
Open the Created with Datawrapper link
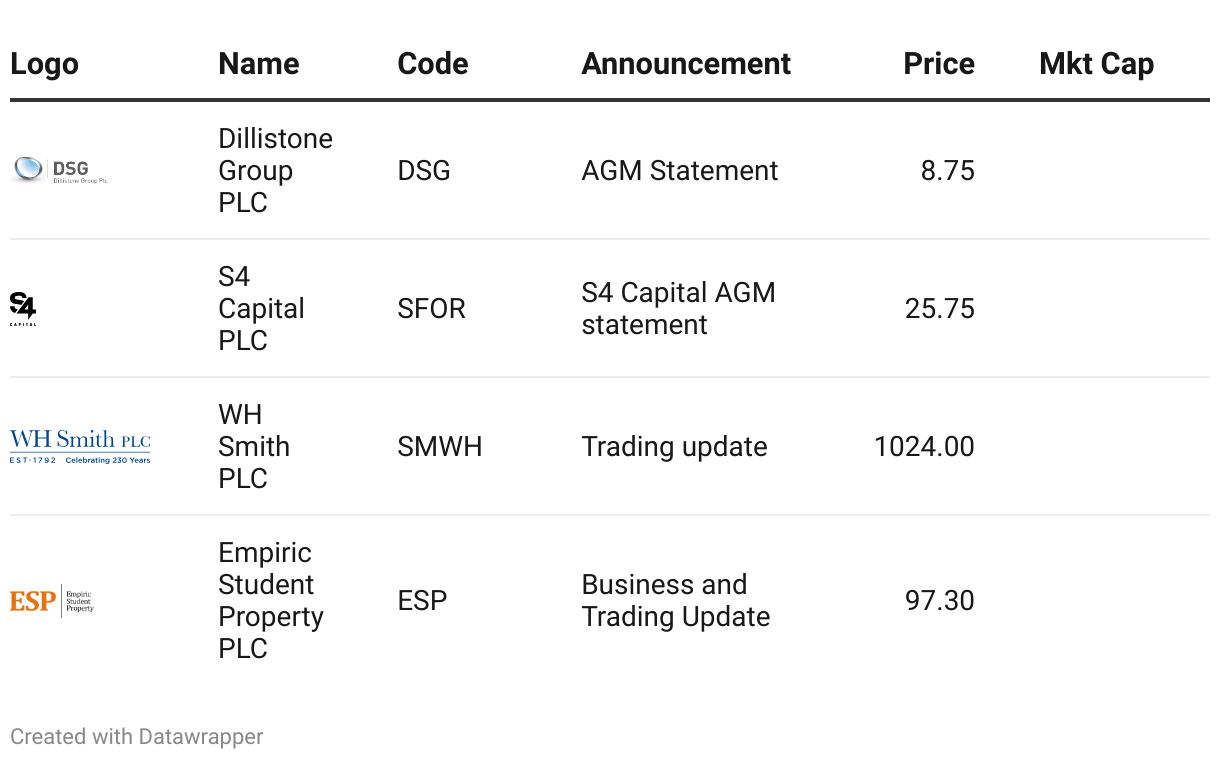click(137, 737)
